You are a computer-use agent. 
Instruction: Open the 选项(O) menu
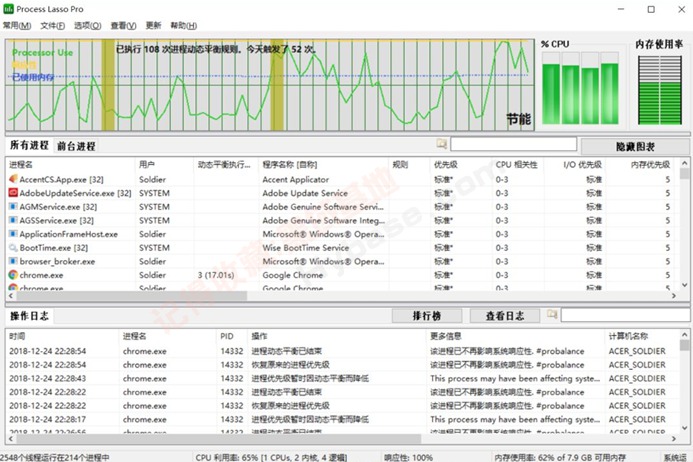[x=88, y=26]
